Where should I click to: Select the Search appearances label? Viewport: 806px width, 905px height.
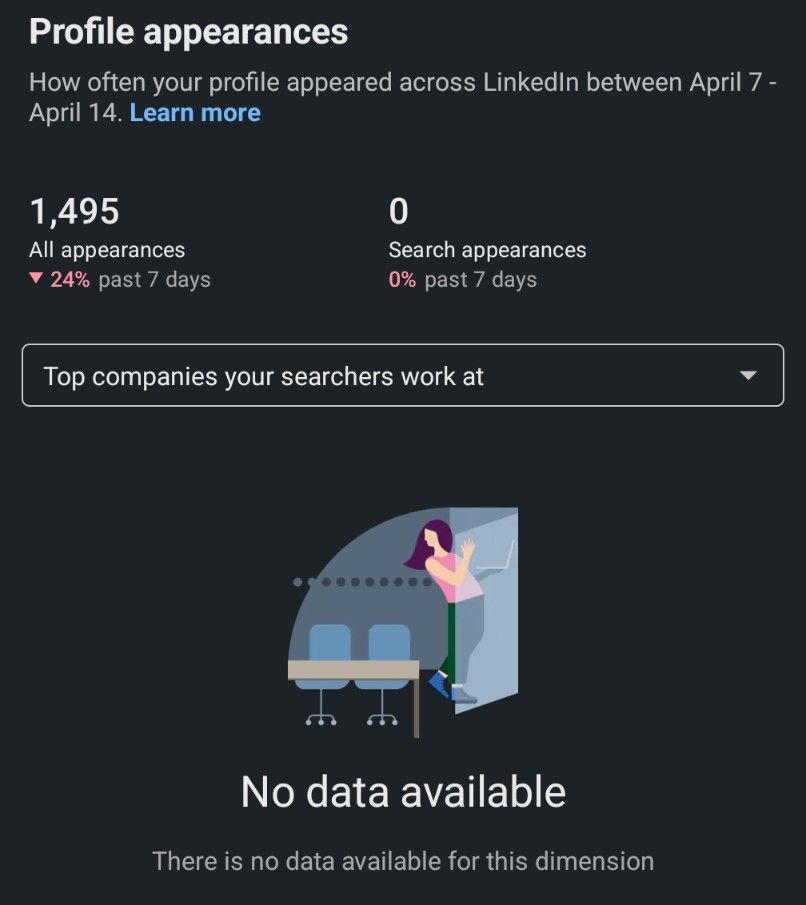487,250
